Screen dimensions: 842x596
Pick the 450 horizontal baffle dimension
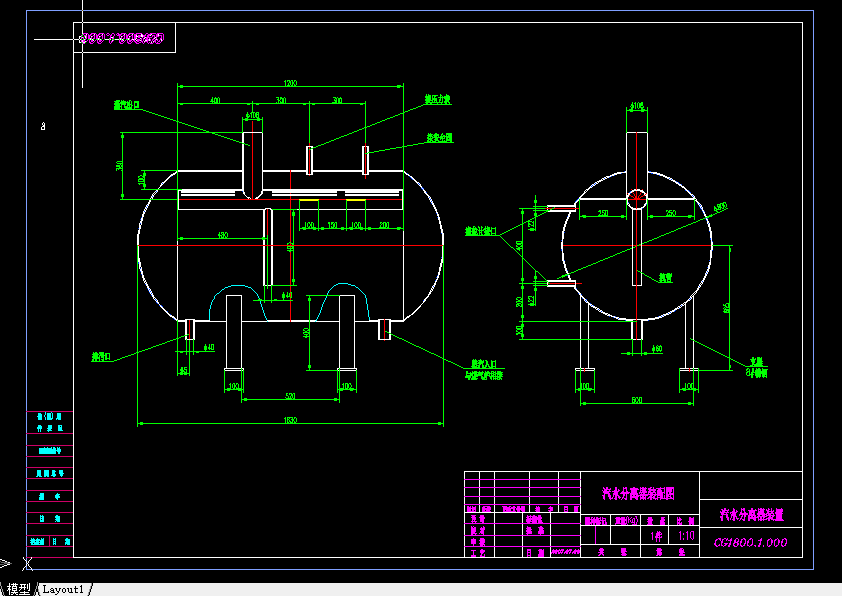(223, 235)
